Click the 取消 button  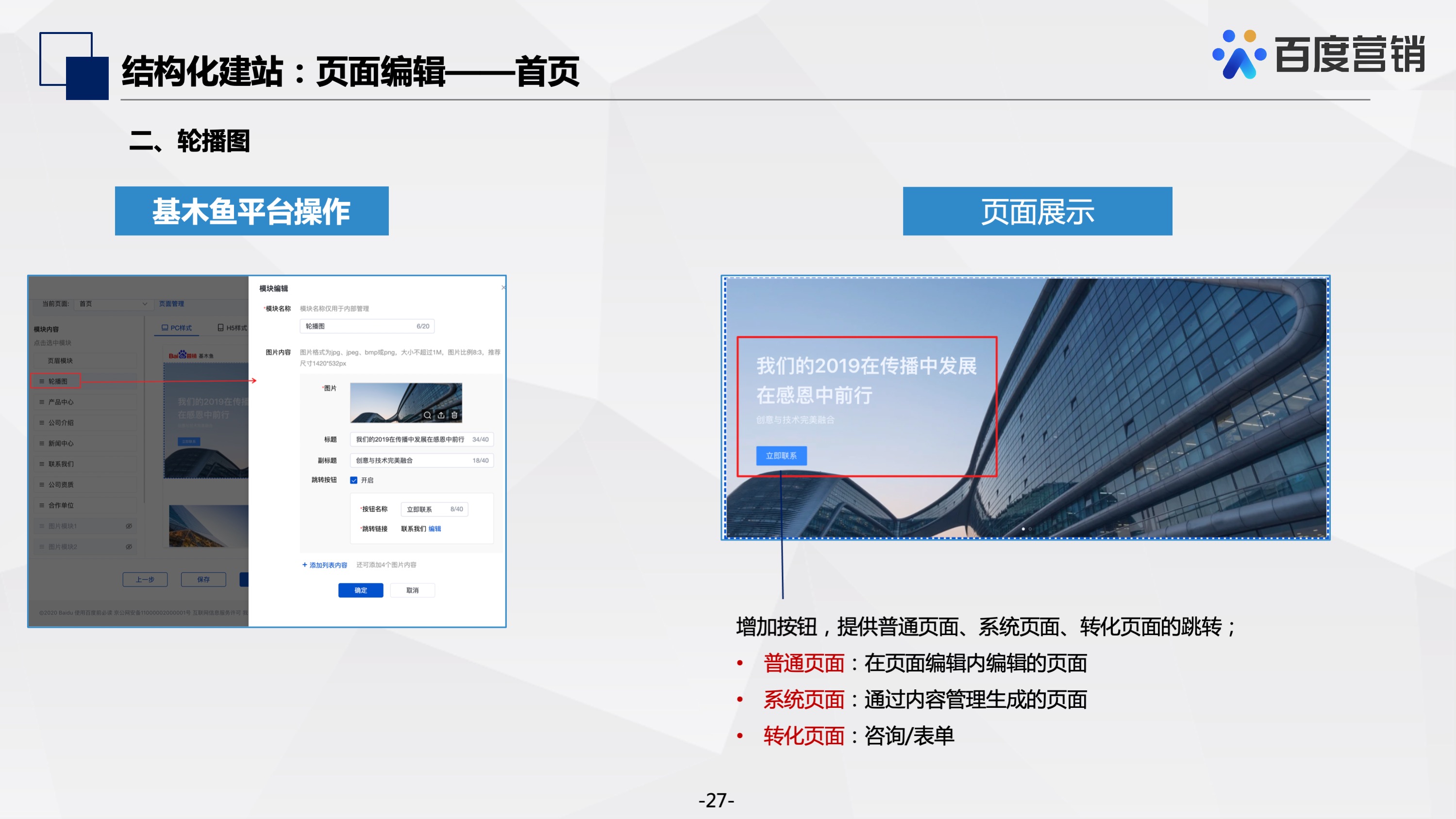coord(413,590)
